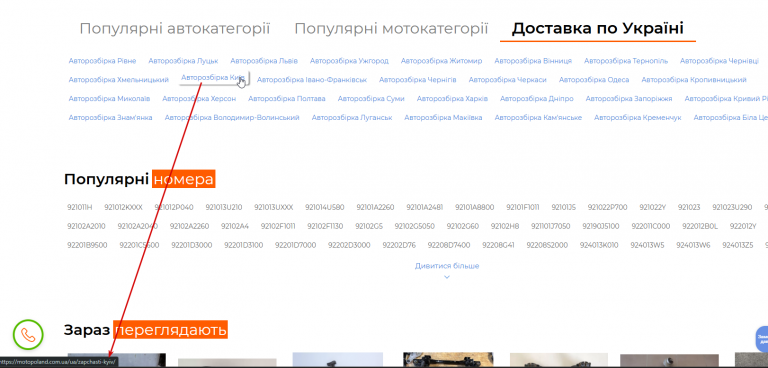Screen dimensions: 768x368
Task: Open Авторозбірка Вінниця link
Action: [x=533, y=61]
